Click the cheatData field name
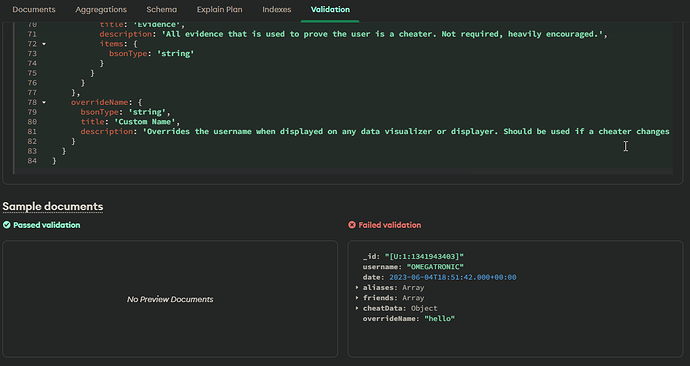This screenshot has width=690, height=366. point(384,308)
